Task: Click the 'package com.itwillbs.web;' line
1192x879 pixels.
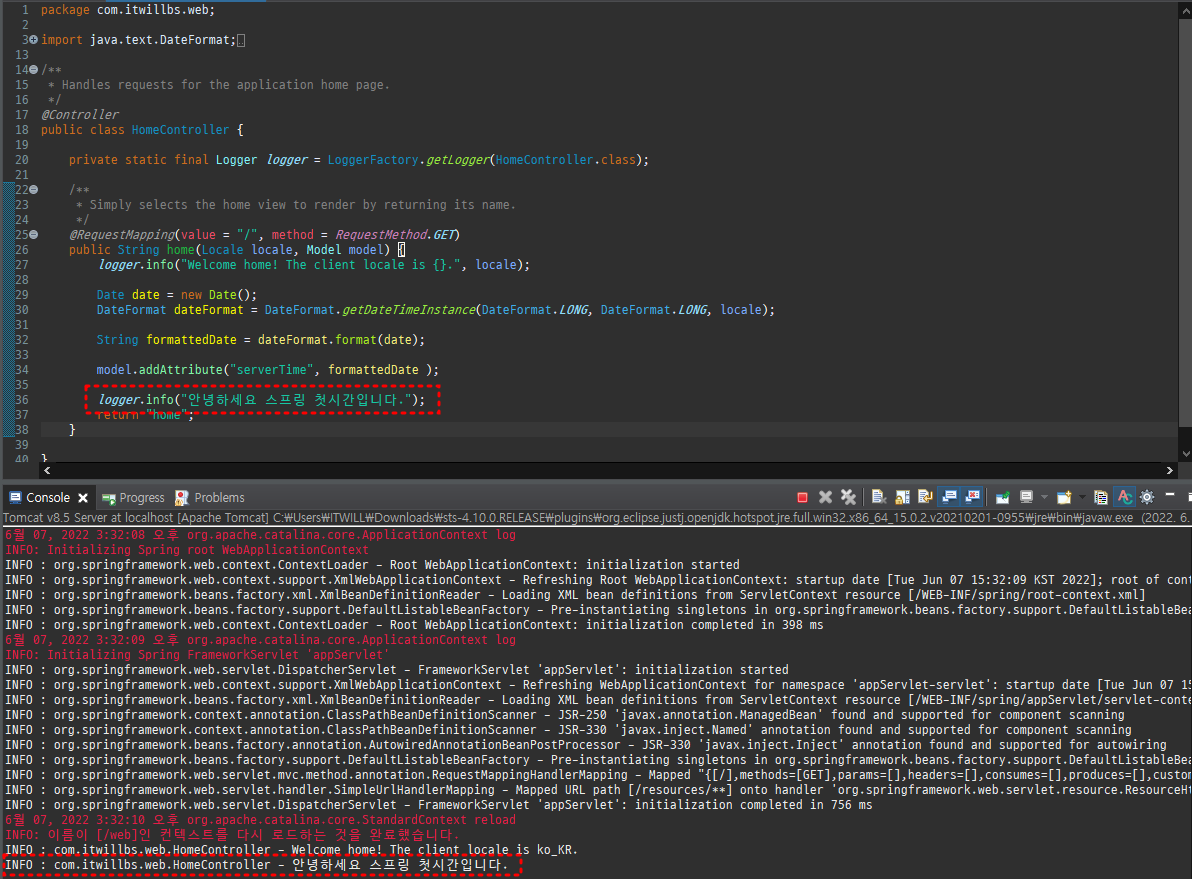Action: click(x=128, y=10)
